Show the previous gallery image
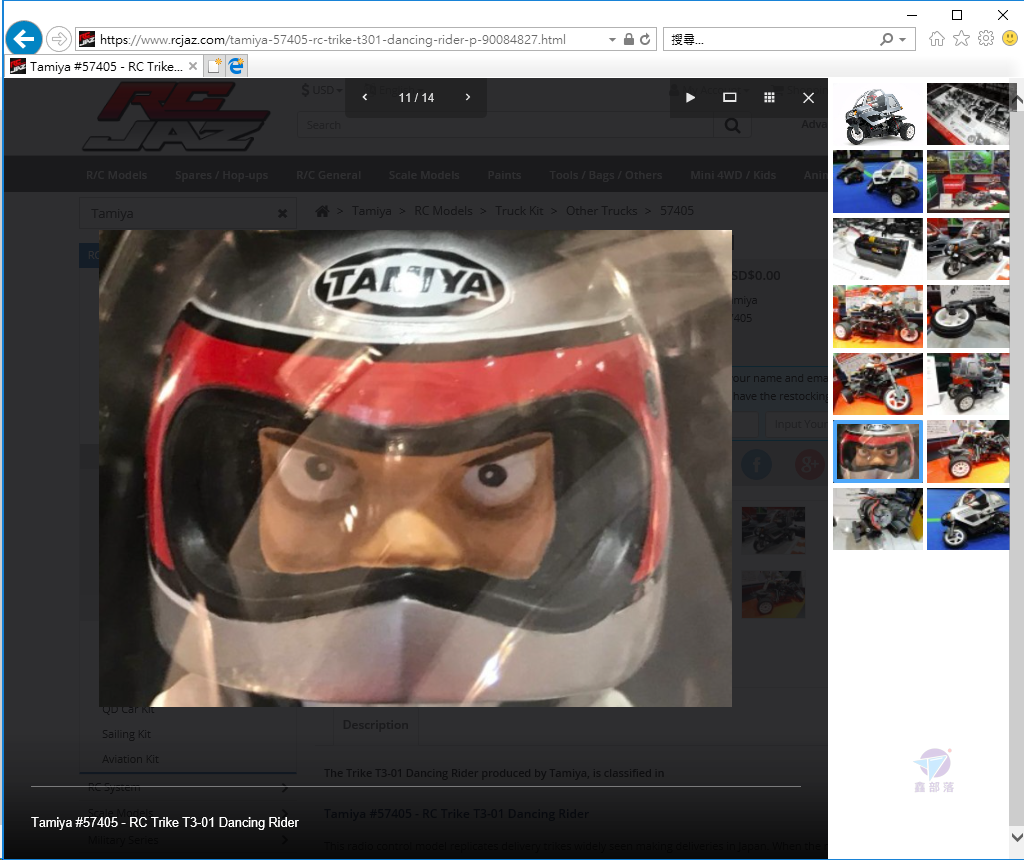This screenshot has height=860, width=1024. coord(365,97)
